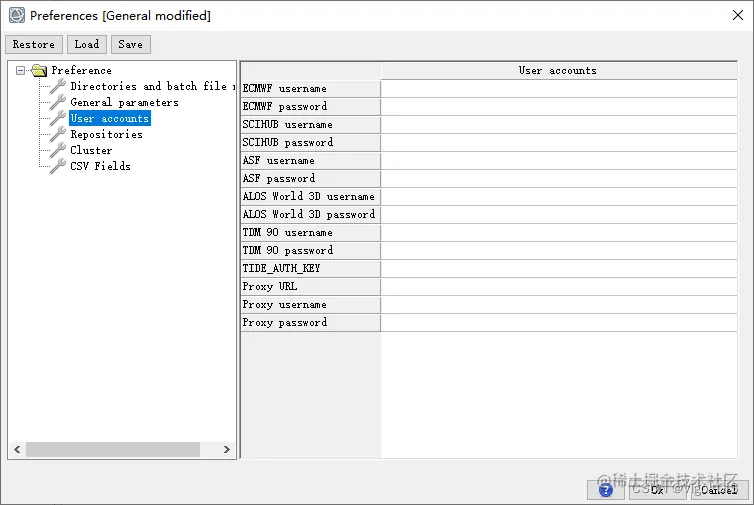This screenshot has height=505, width=754.
Task: Confirm preferences with Ok button
Action: click(657, 490)
